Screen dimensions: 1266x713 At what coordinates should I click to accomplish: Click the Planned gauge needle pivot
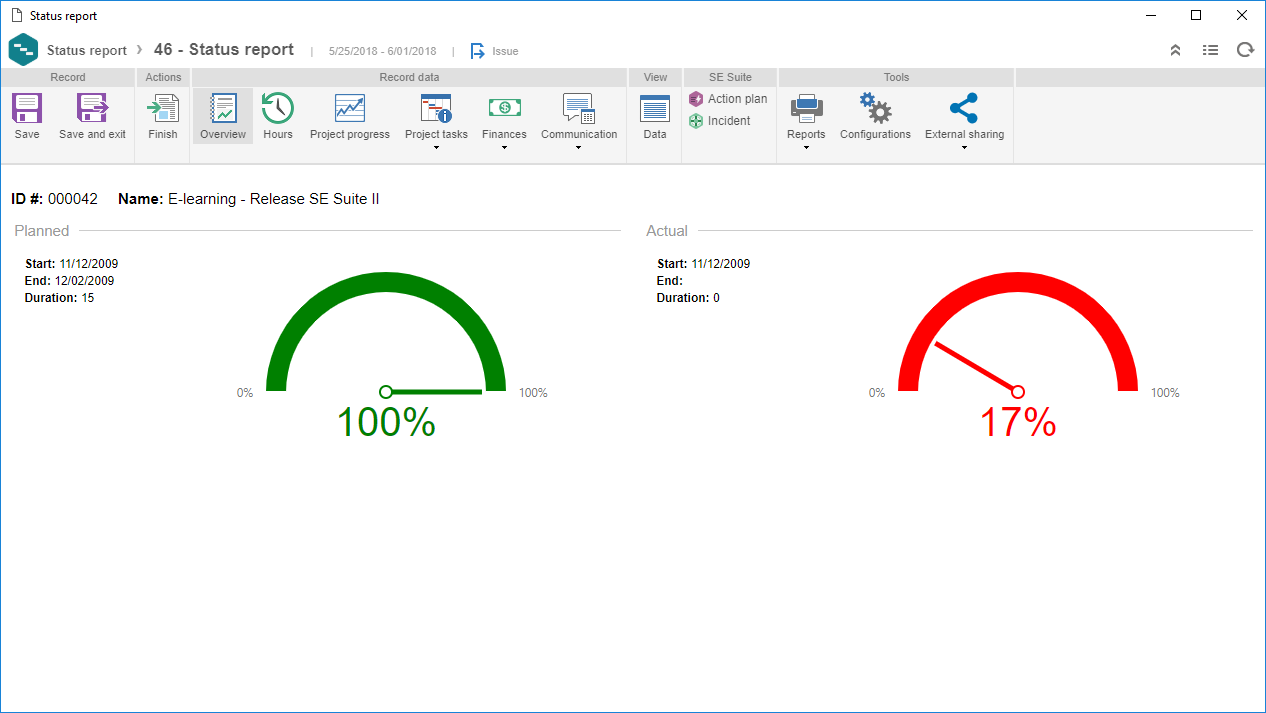point(386,392)
